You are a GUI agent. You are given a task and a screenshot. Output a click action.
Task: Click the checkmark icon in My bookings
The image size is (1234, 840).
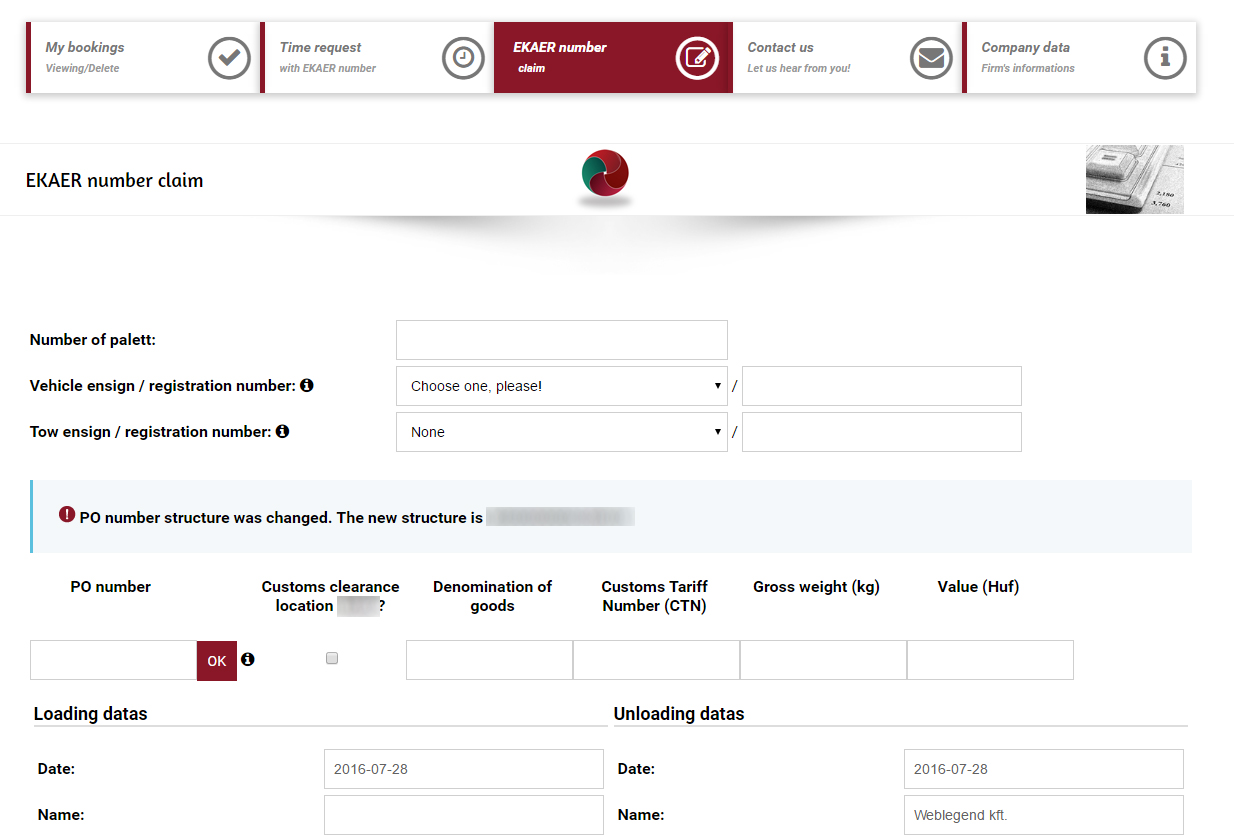(x=229, y=58)
